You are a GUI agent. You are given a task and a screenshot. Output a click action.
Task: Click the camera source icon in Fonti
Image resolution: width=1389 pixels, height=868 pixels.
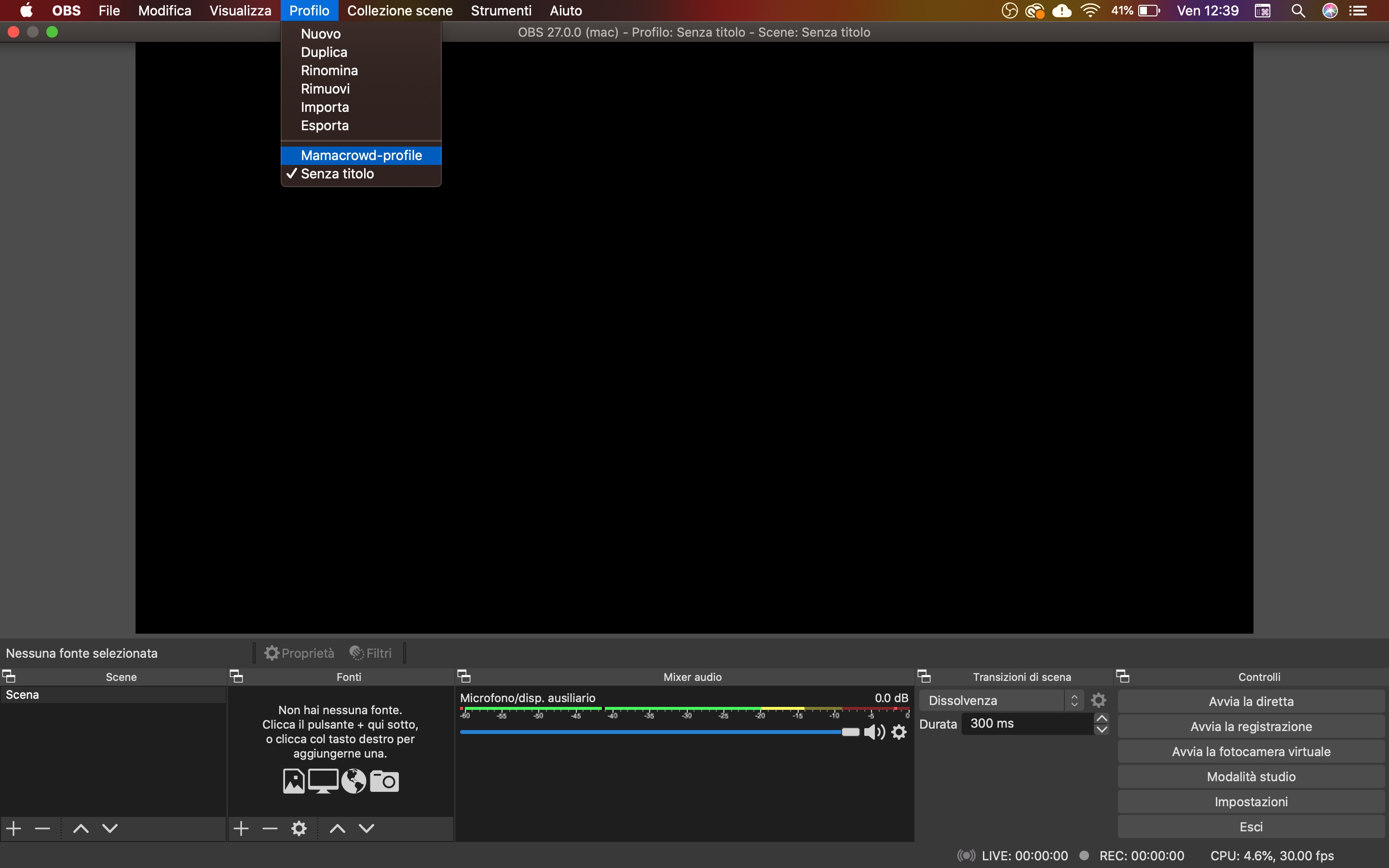pos(384,781)
